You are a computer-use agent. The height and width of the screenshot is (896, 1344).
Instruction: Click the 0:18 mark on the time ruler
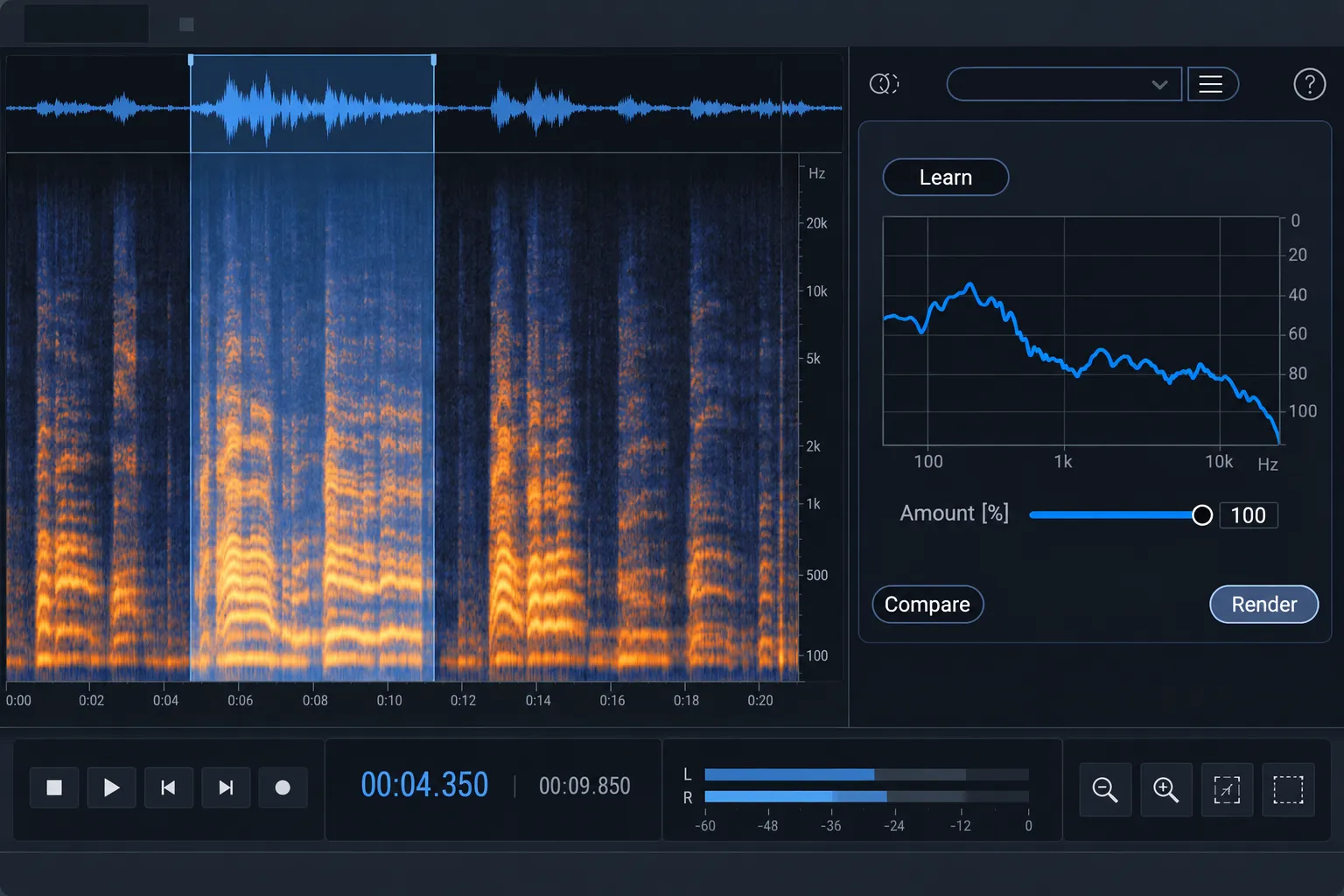[x=686, y=700]
